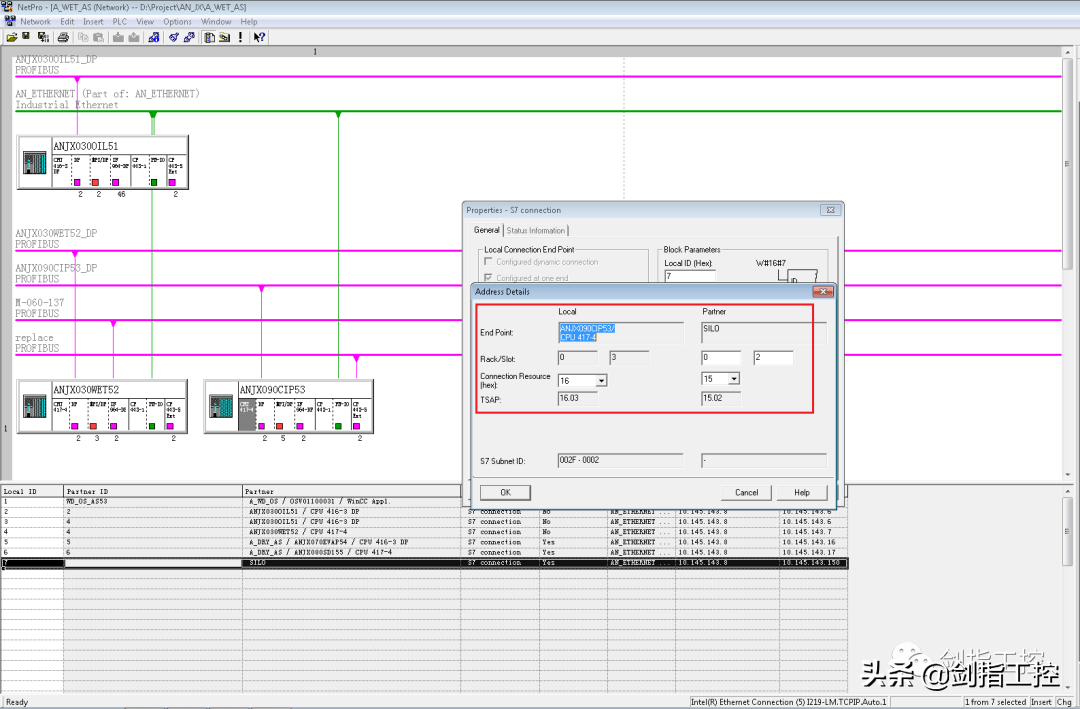Click the Partner slot input field
Screen dimensions: 1080x709
click(x=773, y=357)
